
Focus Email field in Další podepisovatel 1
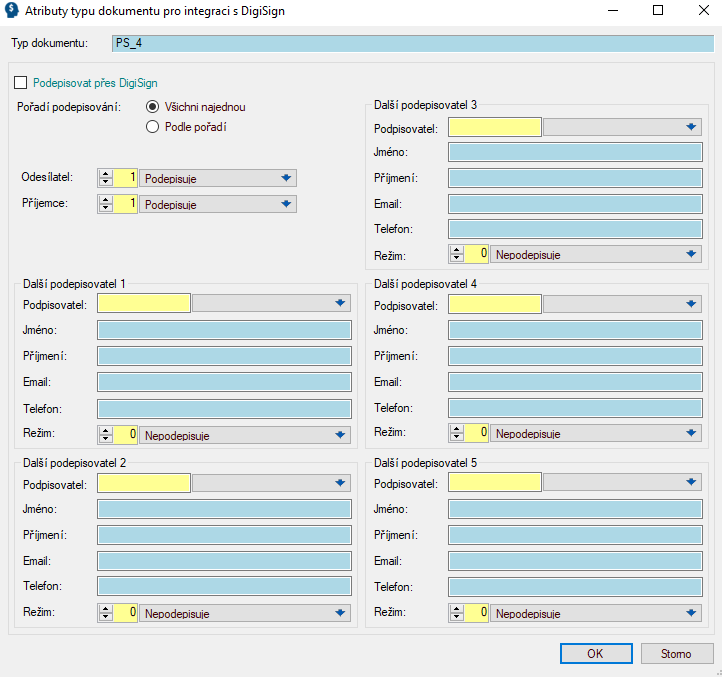(224, 382)
